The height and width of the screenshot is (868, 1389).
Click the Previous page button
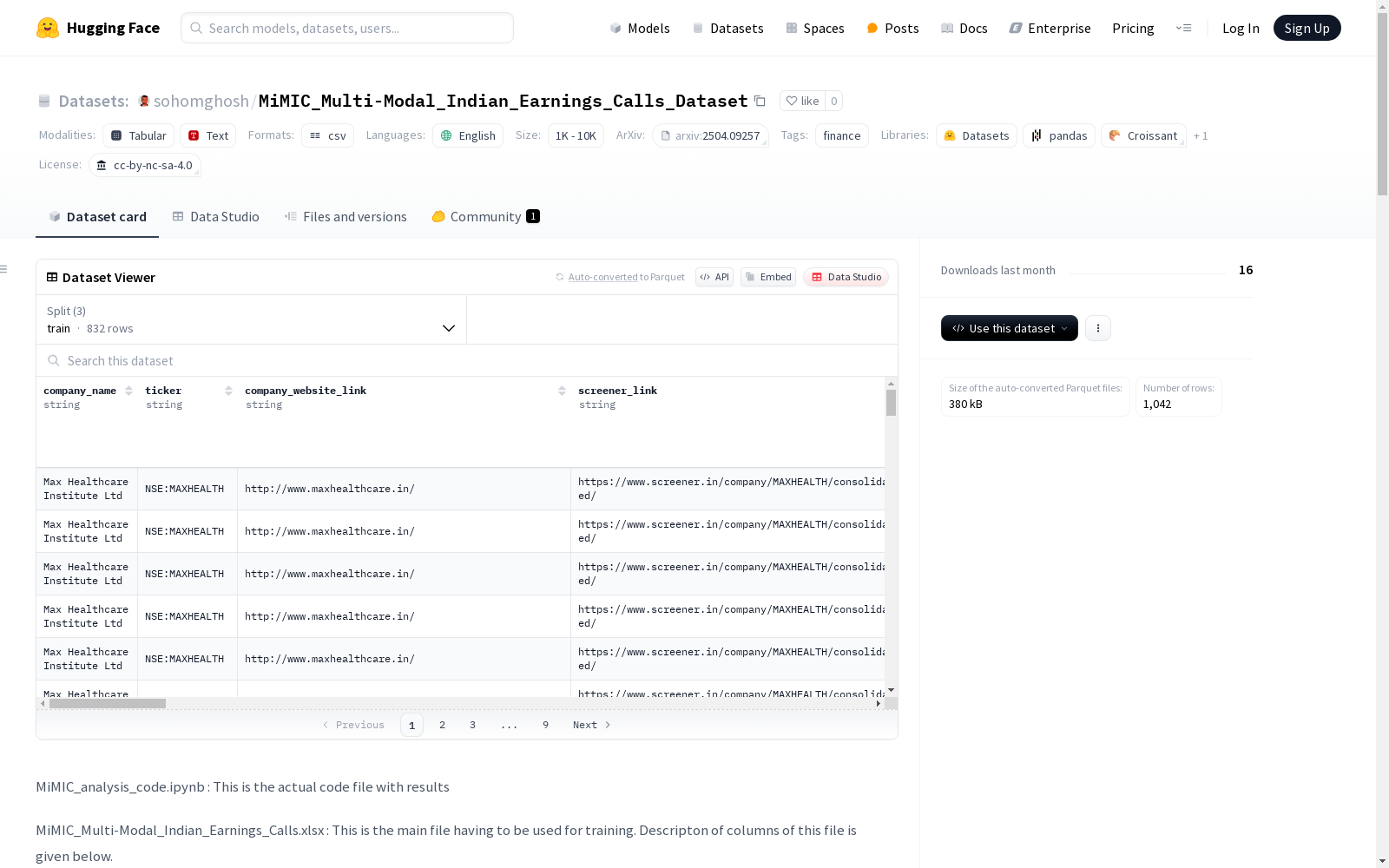pyautogui.click(x=353, y=725)
